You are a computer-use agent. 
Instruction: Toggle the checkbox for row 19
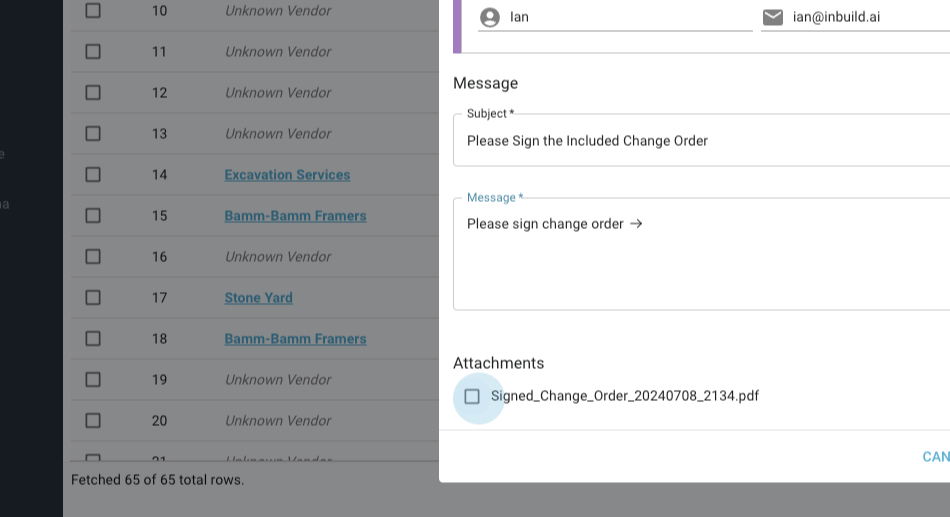tap(93, 380)
